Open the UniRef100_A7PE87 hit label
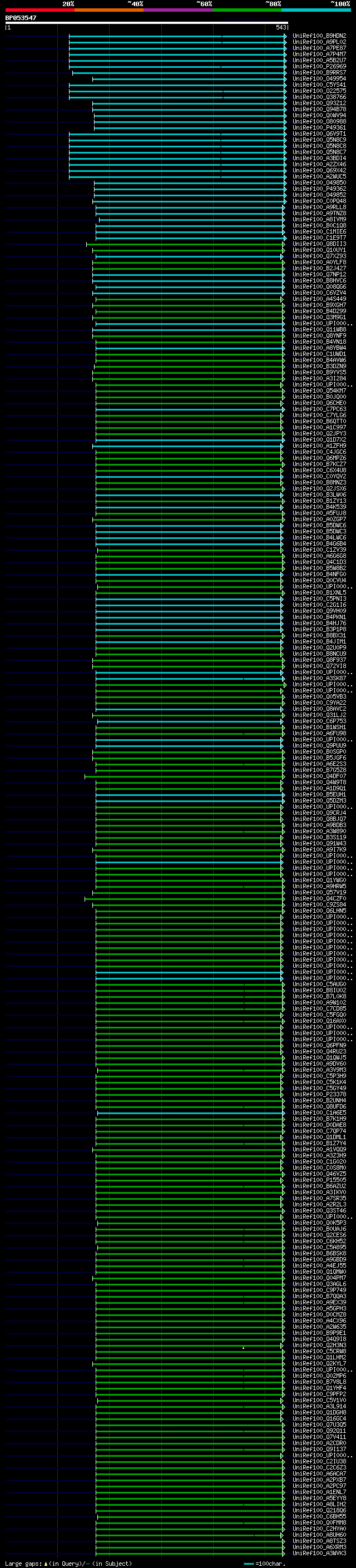This screenshot has height=1568, width=356. point(319,48)
